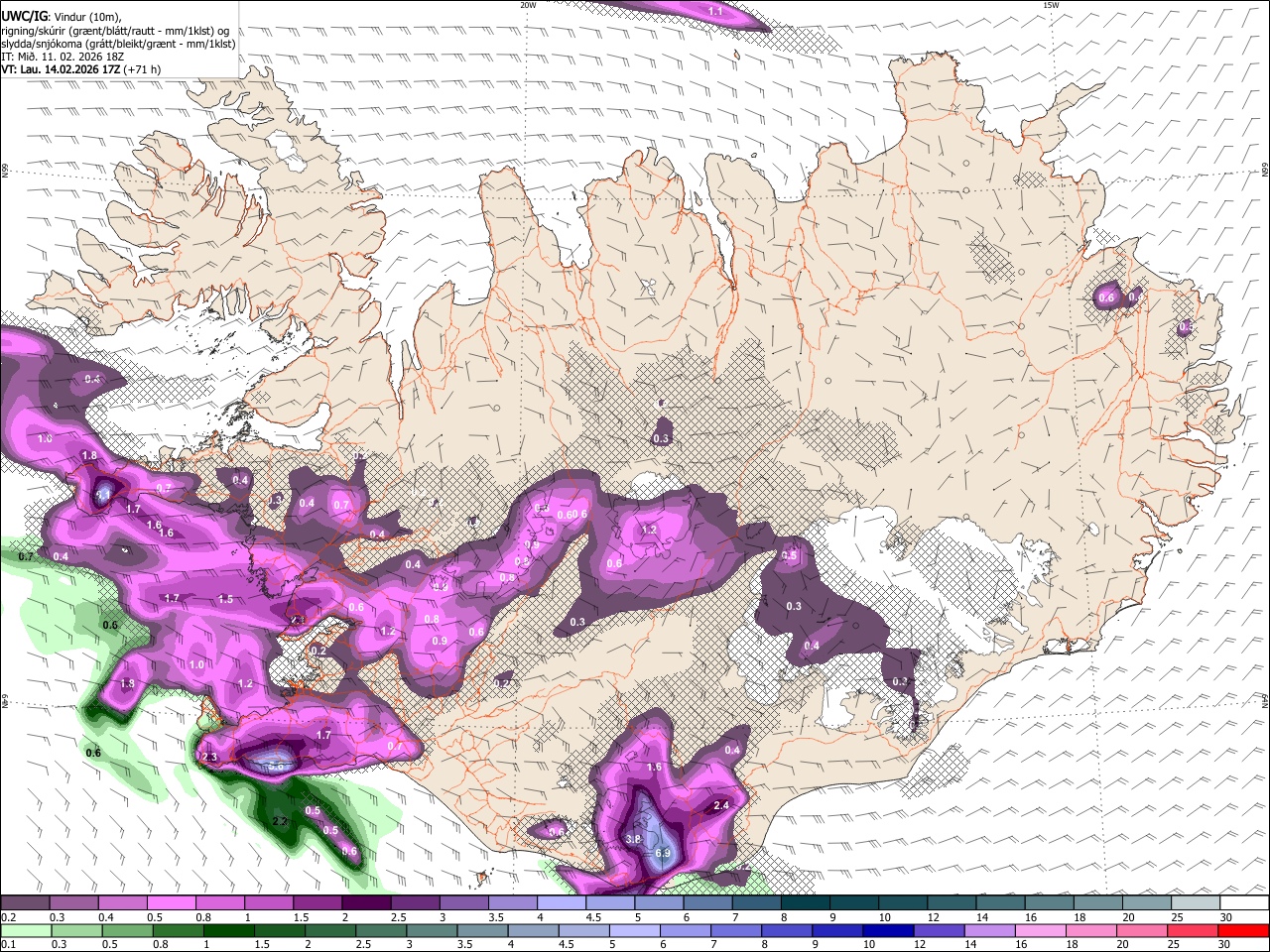Click the '20W' longitude label

(528, 5)
